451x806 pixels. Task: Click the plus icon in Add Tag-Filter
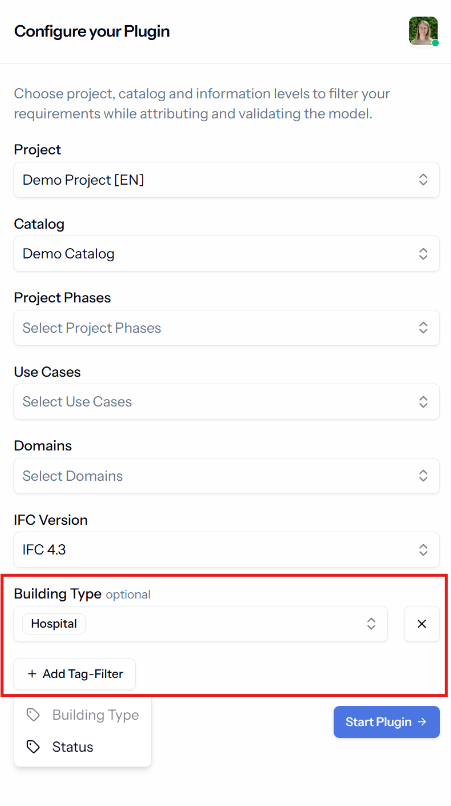(x=32, y=673)
